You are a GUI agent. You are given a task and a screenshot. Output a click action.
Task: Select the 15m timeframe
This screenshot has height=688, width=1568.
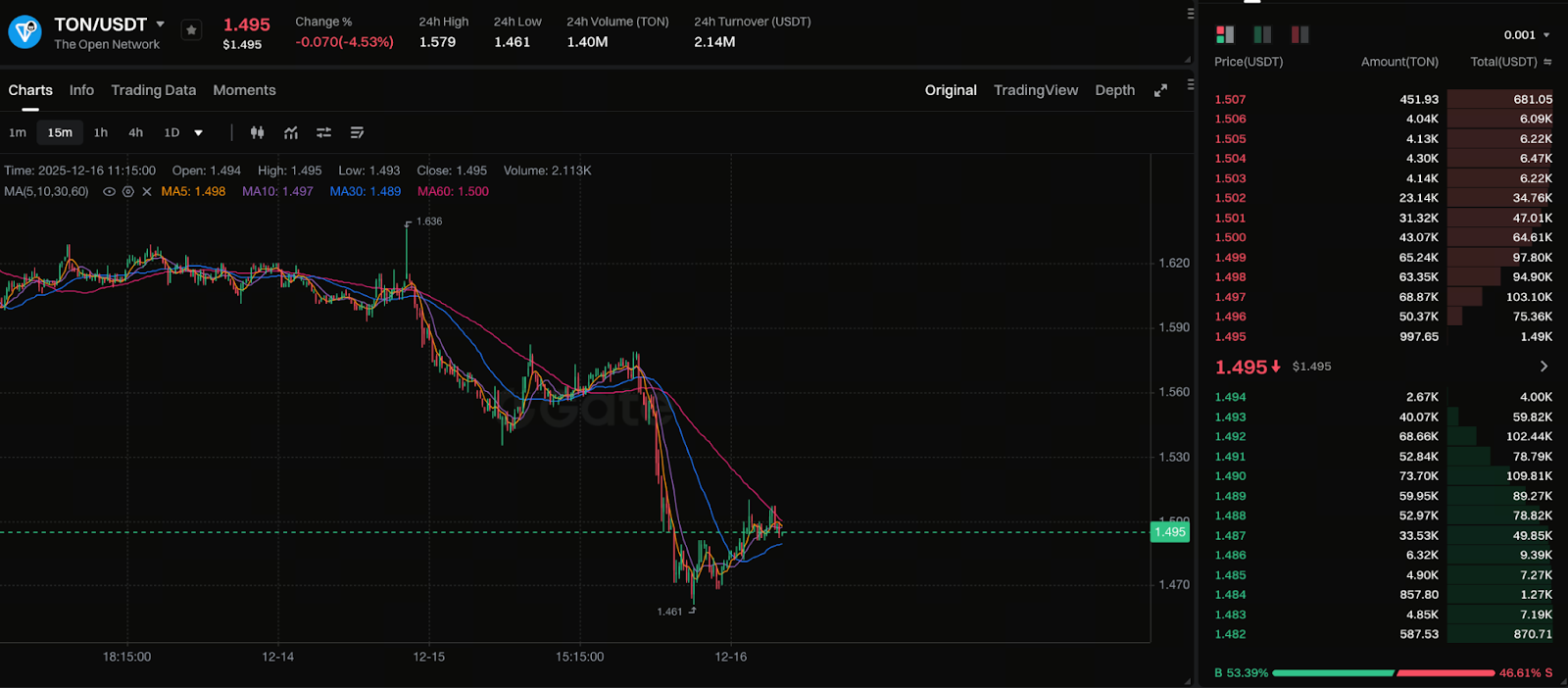click(60, 132)
